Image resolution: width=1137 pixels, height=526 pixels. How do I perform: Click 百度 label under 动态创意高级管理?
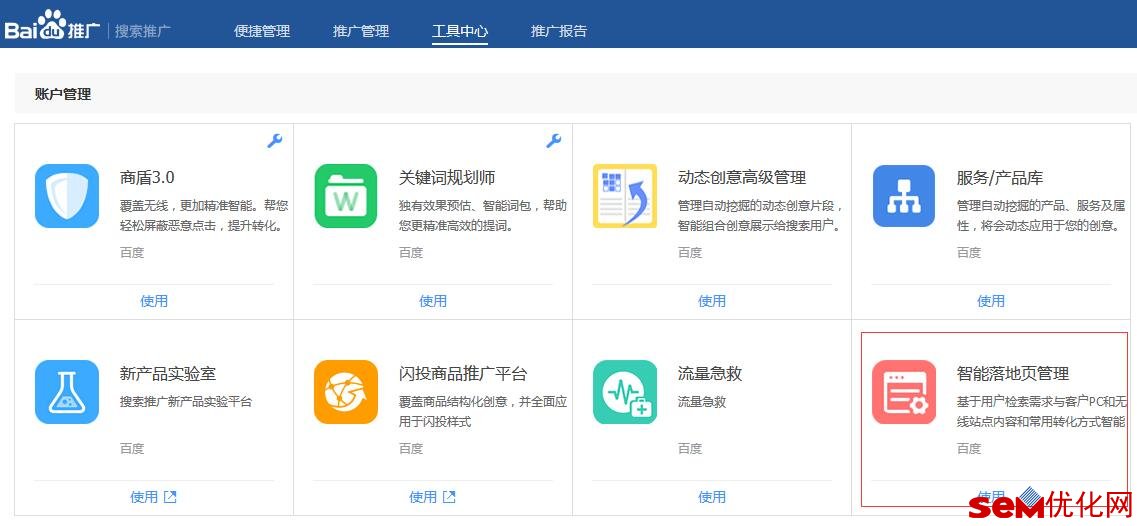pos(690,252)
